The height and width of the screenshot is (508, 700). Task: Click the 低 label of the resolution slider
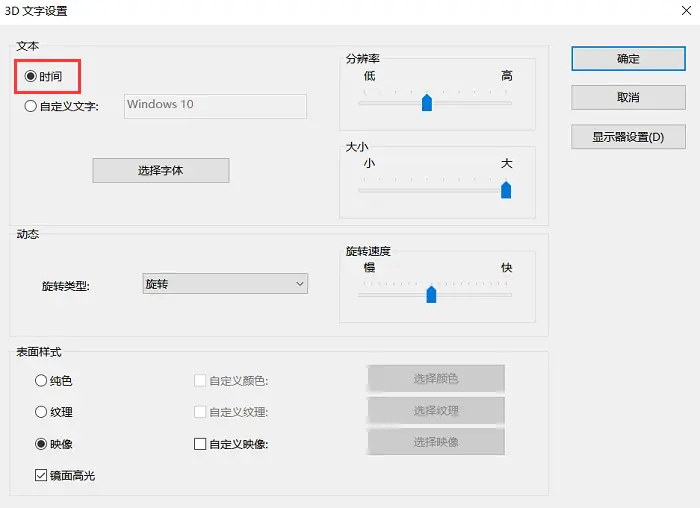pyautogui.click(x=369, y=75)
